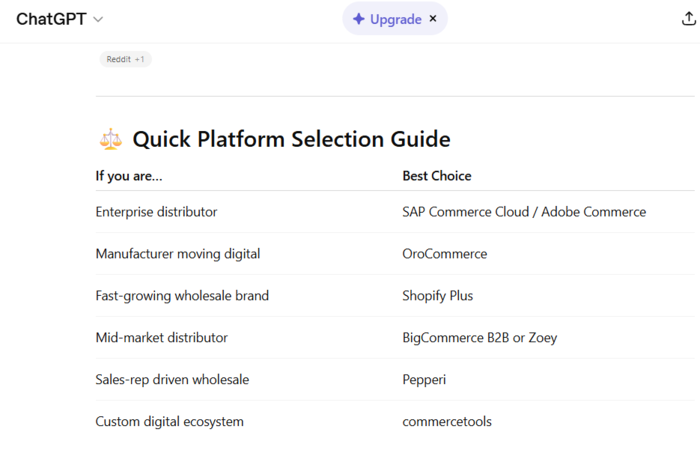Select the "Fast-growing wholesale brand" cell
700x474 pixels.
click(x=182, y=296)
